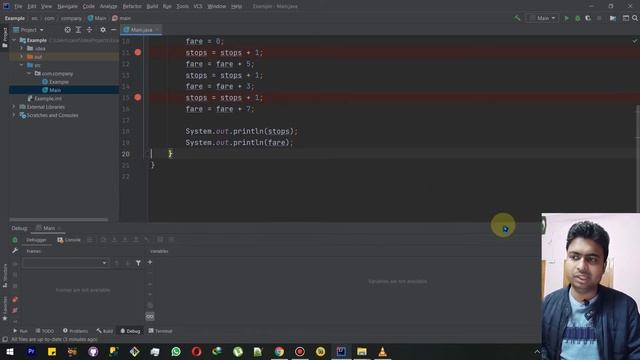
Task: Expand Scratches and Consoles node
Action: tap(14, 115)
